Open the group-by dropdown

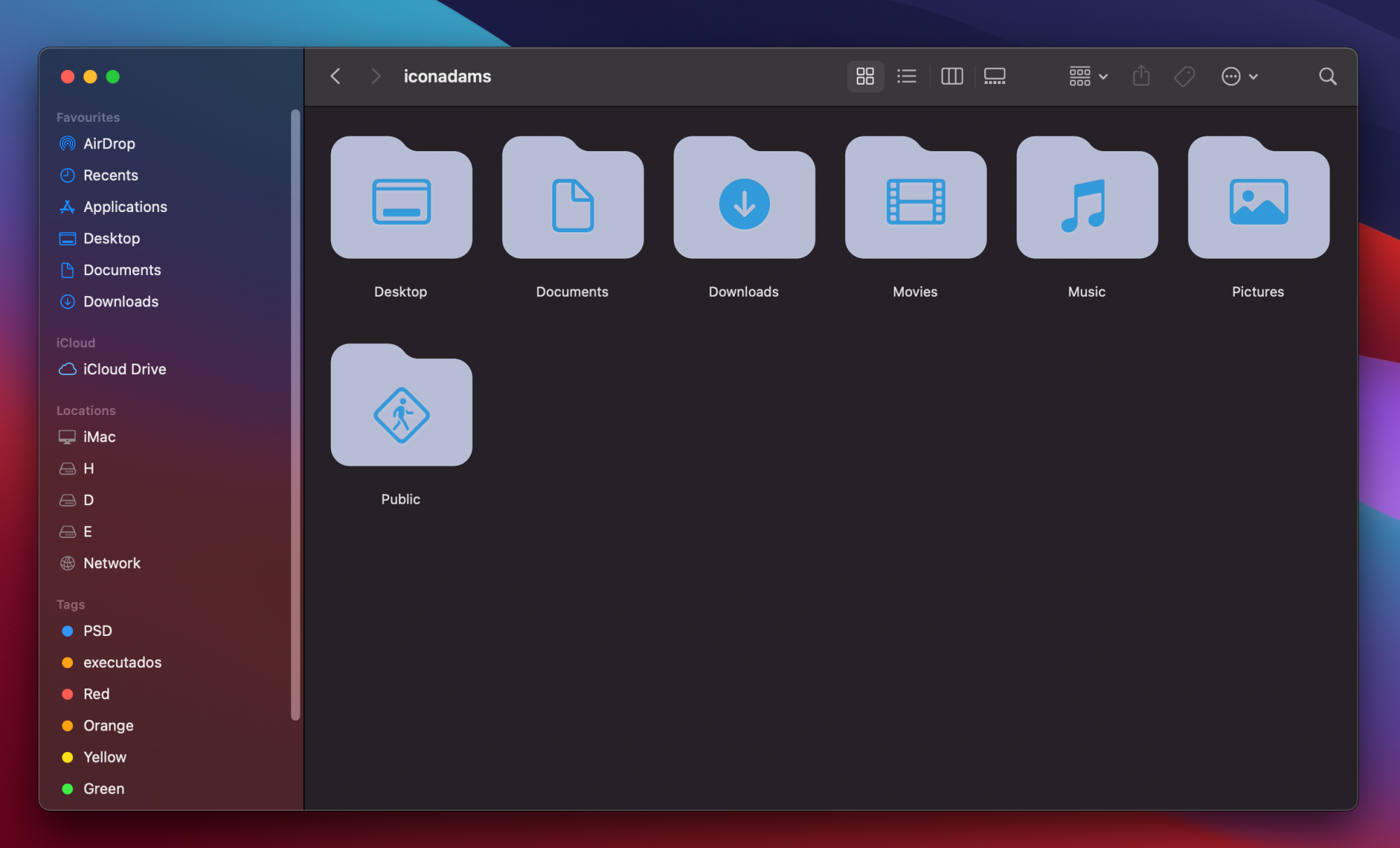click(1088, 76)
